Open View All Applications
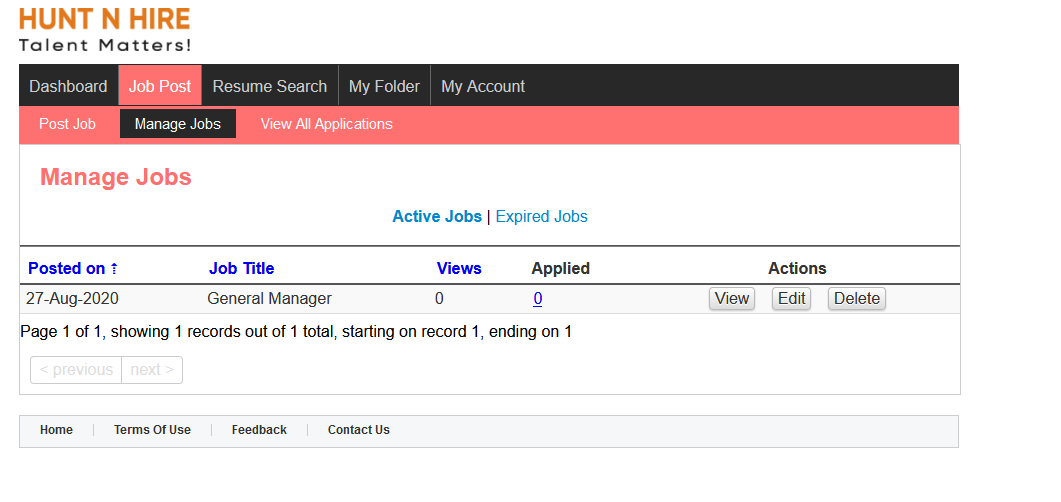The height and width of the screenshot is (502, 1061). click(326, 124)
